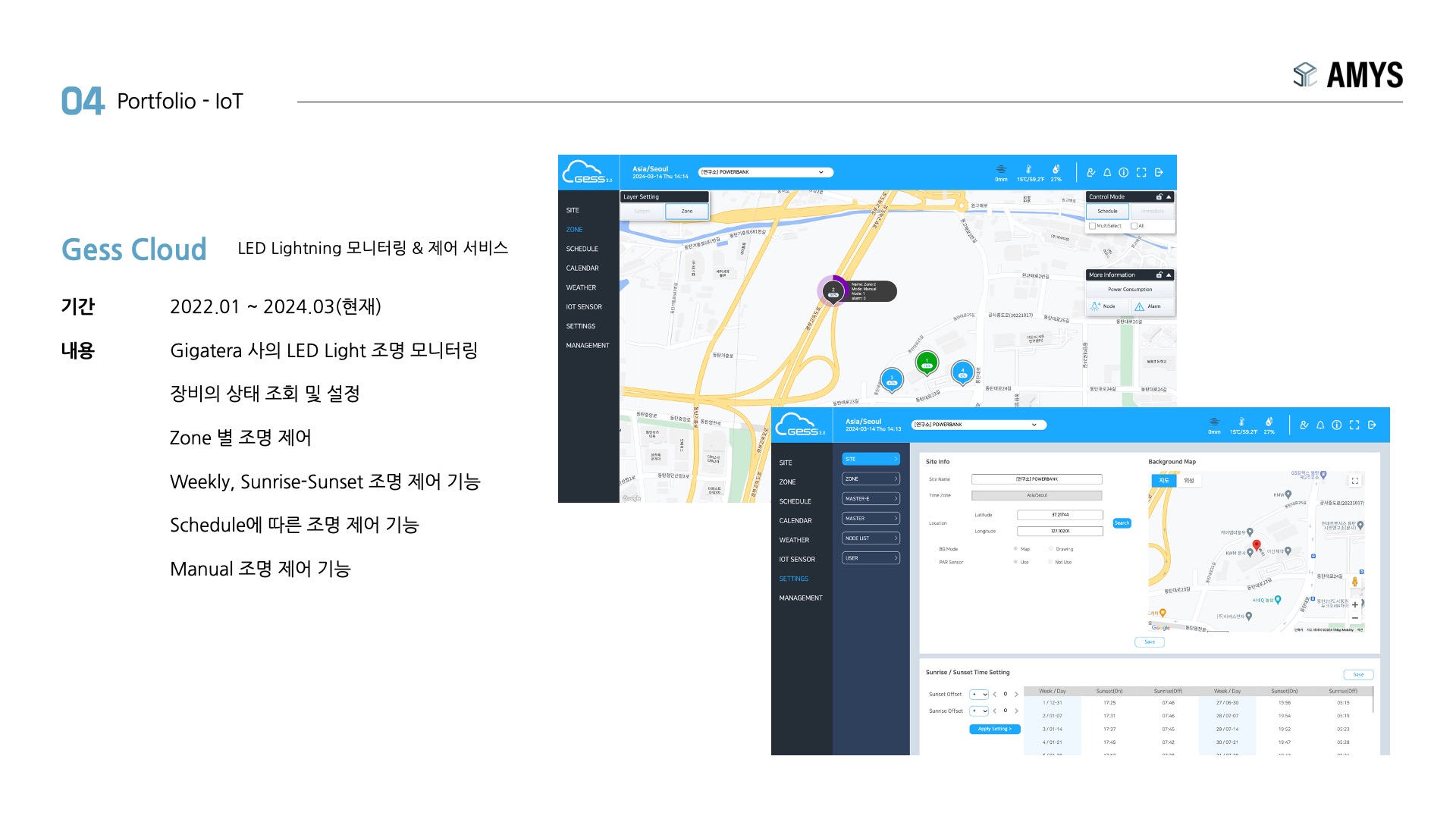Open the POWERBANK site dropdown in the settings window
Viewport: 1456px width, 819px height.
pos(978,425)
